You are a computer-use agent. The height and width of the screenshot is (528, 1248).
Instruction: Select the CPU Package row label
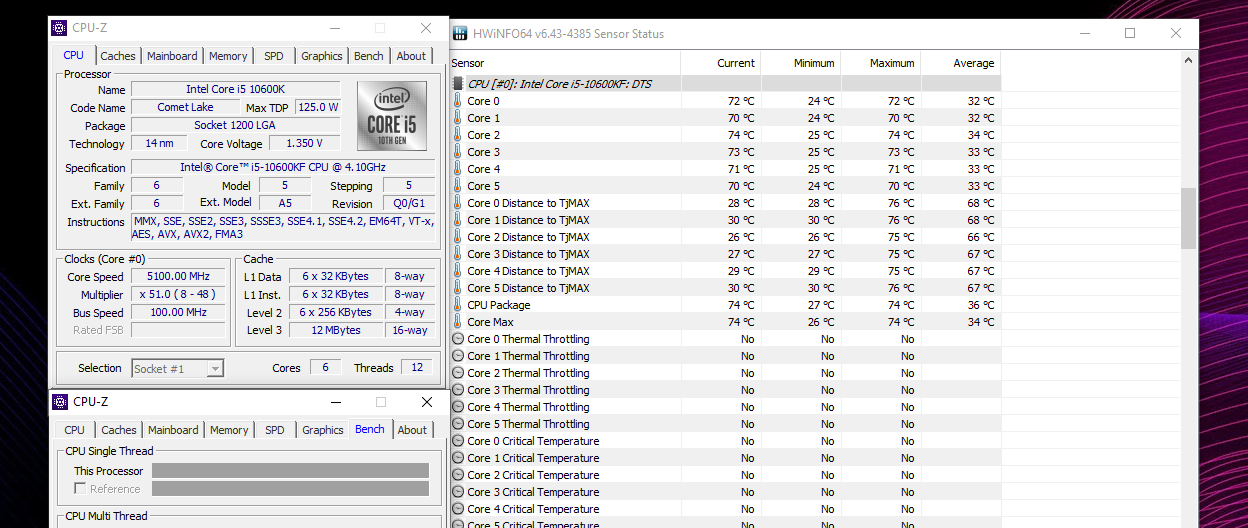pos(499,305)
